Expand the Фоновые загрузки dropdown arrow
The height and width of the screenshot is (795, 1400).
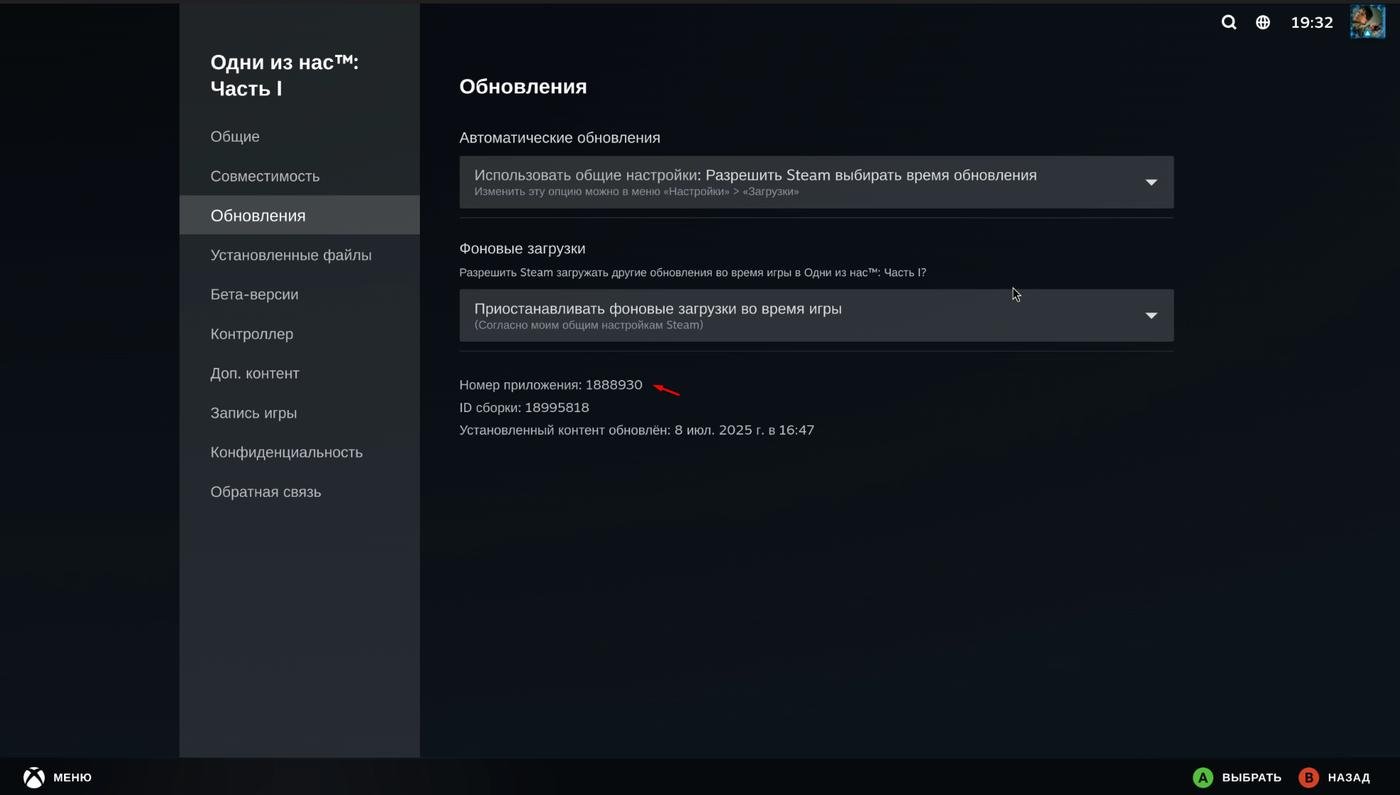pyautogui.click(x=1151, y=316)
